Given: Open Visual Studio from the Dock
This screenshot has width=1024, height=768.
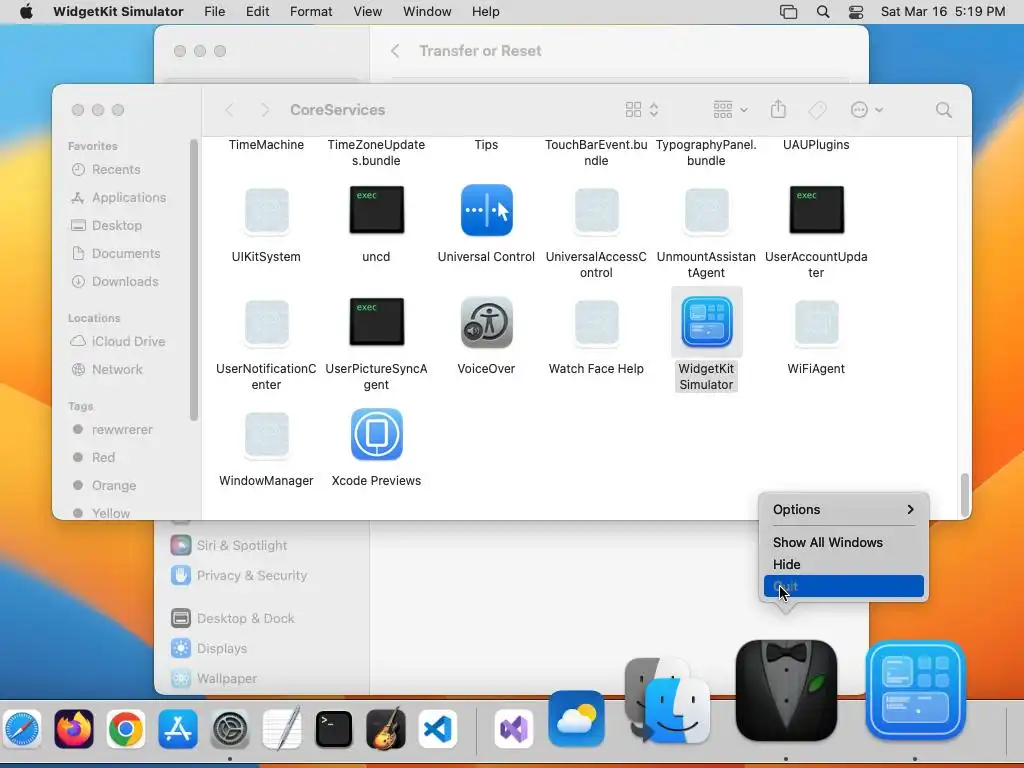Looking at the screenshot, I should click(514, 729).
